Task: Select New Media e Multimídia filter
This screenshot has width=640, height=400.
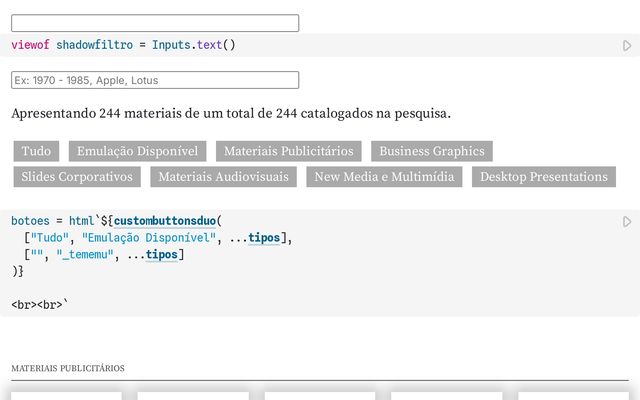Action: click(x=383, y=177)
